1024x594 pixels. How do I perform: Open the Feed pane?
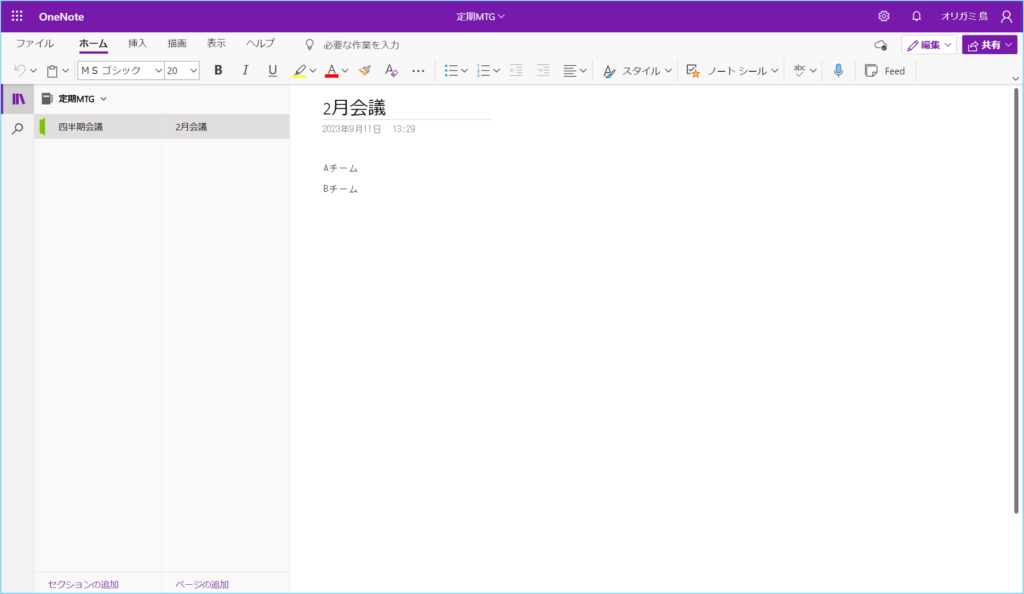point(885,71)
